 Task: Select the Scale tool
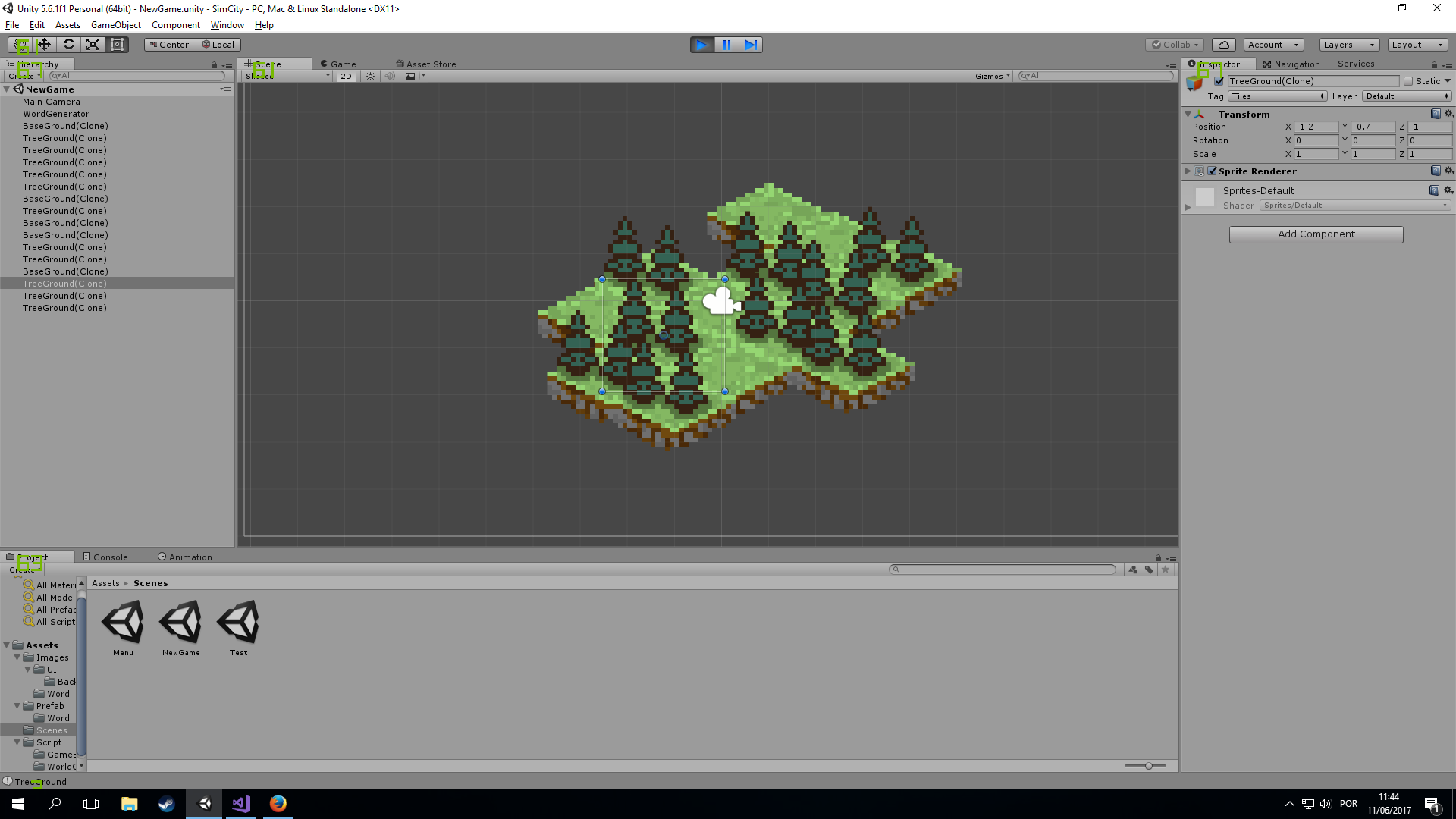(93, 45)
